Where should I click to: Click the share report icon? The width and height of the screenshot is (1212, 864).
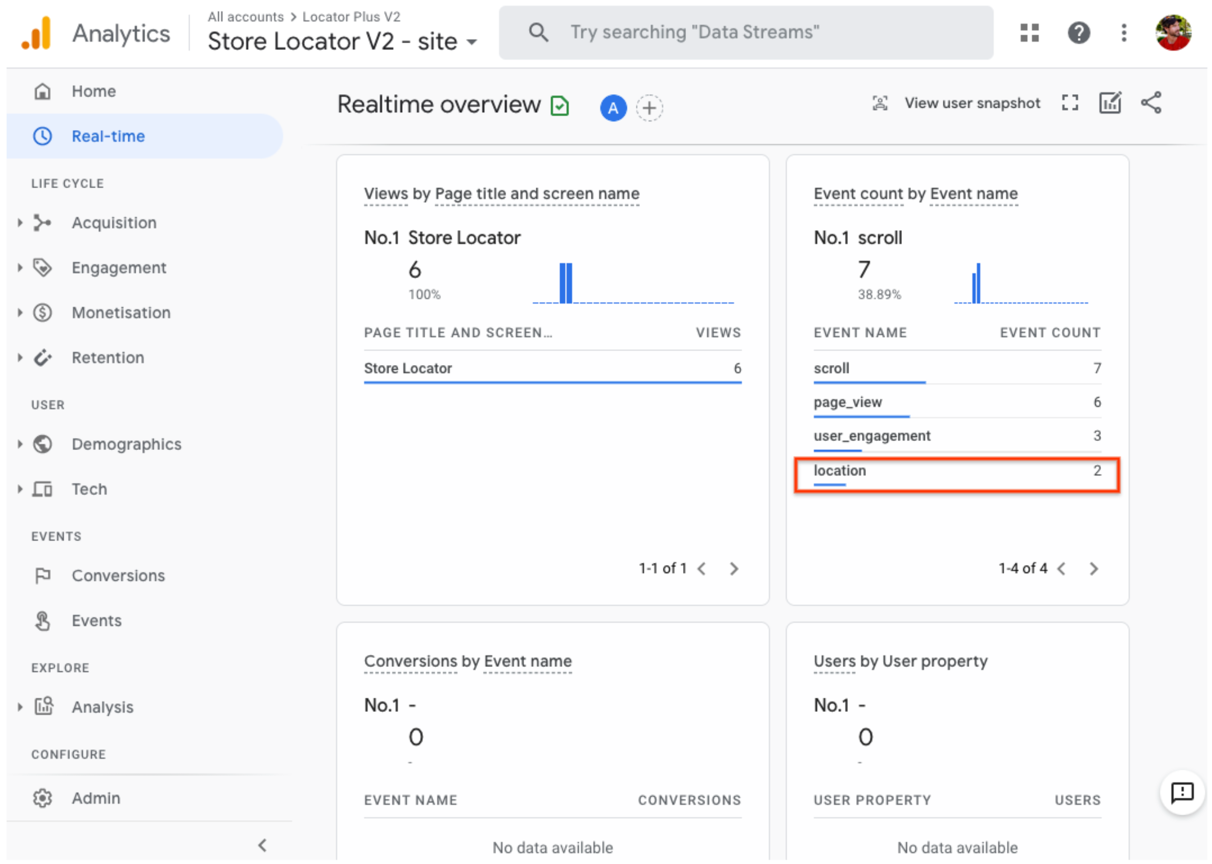click(x=1151, y=103)
